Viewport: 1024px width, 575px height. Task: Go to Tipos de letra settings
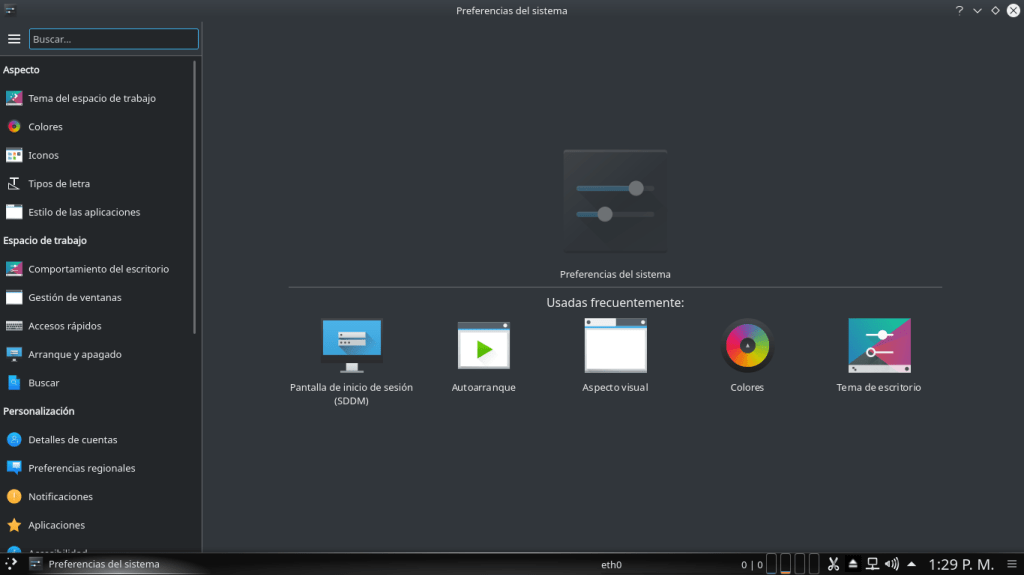(x=58, y=184)
